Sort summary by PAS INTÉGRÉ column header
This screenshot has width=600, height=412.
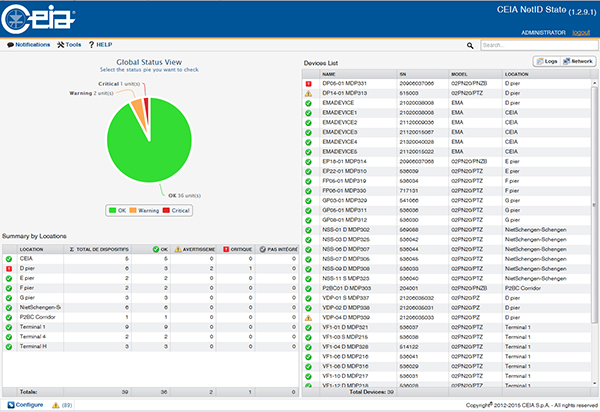[277, 249]
